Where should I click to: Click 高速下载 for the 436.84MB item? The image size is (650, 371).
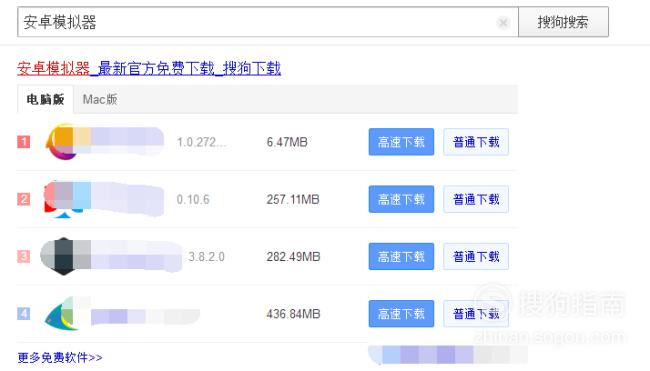coord(401,314)
